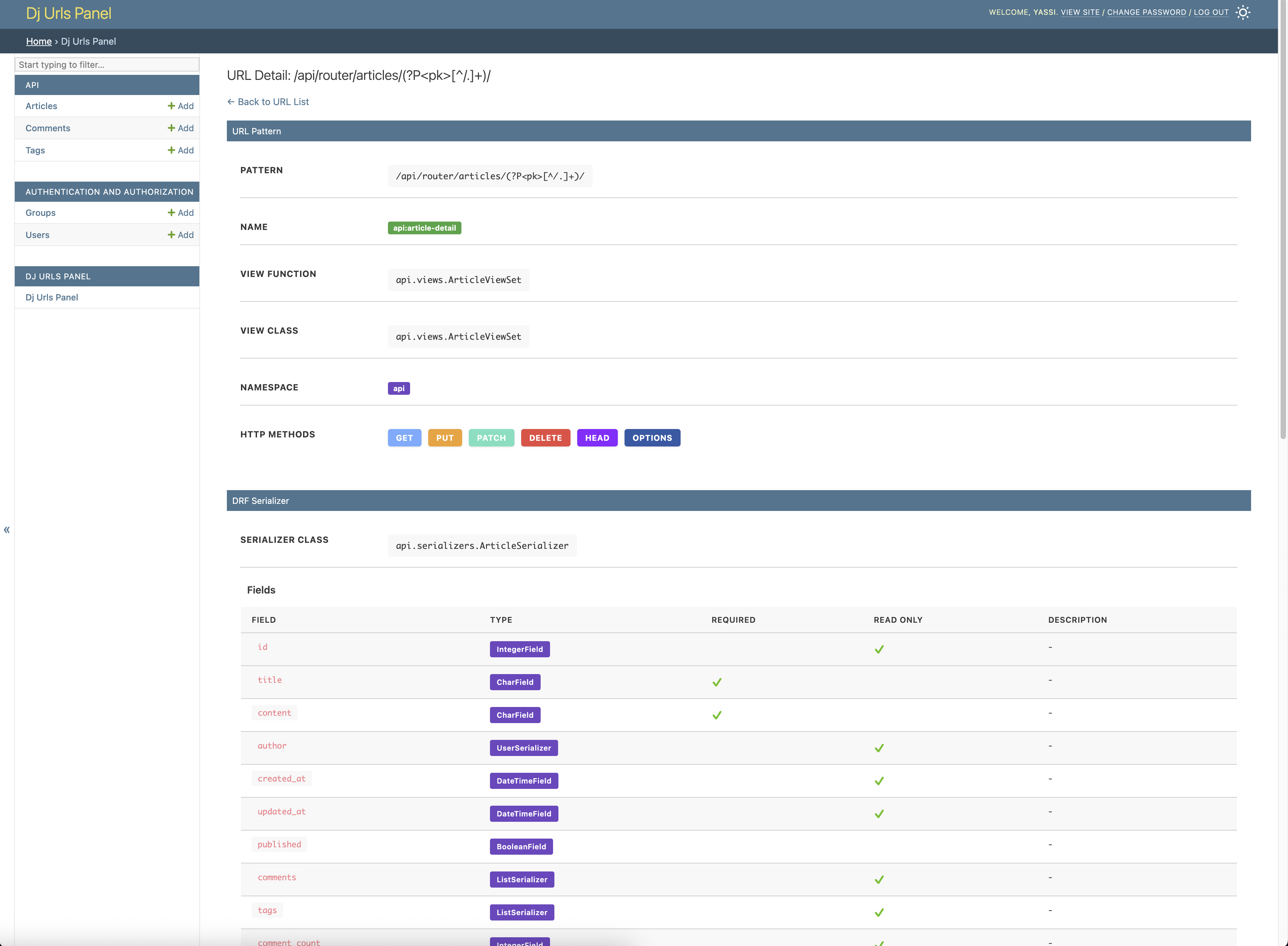
Task: Click the plus Add icon for Groups
Action: pos(171,212)
